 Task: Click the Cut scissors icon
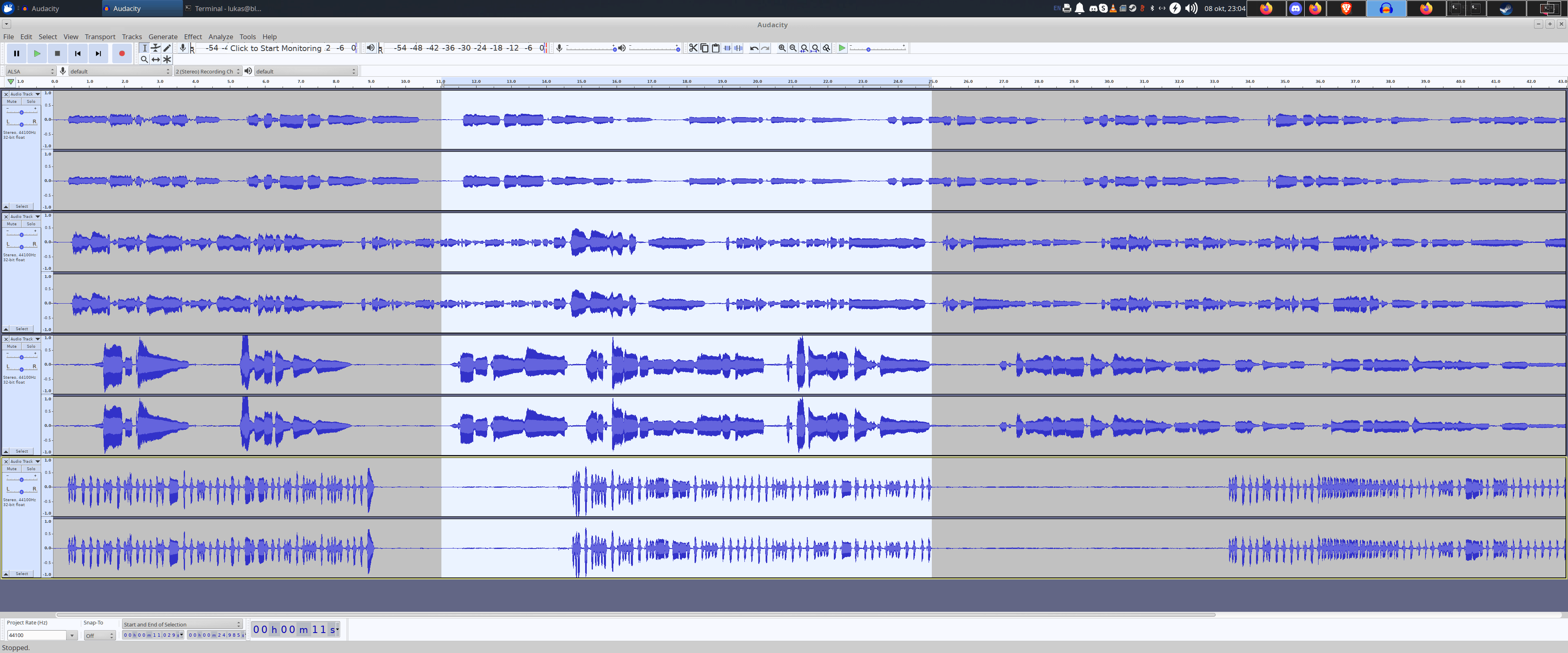pyautogui.click(x=693, y=48)
